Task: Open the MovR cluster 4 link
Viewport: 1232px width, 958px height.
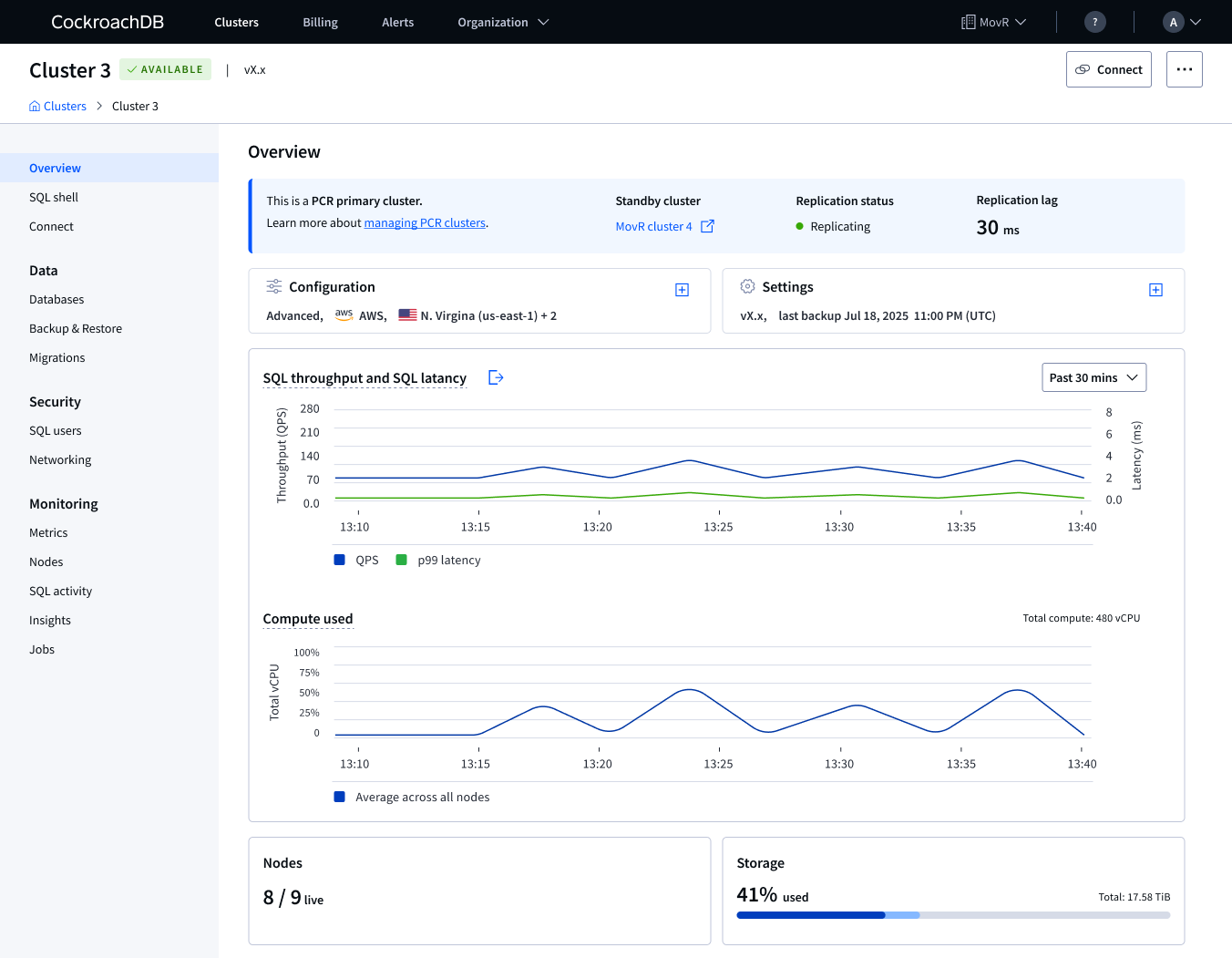Action: pyautogui.click(x=653, y=226)
